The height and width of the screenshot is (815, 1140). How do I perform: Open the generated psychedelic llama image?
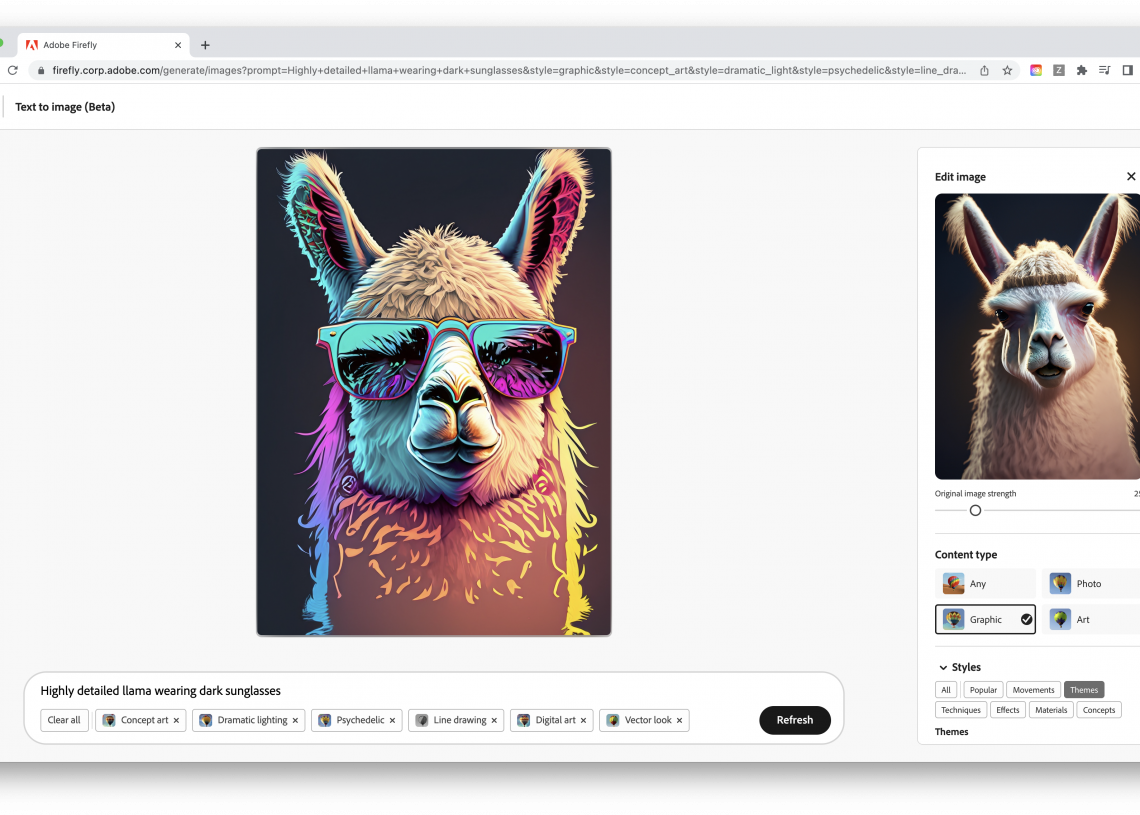(x=434, y=392)
